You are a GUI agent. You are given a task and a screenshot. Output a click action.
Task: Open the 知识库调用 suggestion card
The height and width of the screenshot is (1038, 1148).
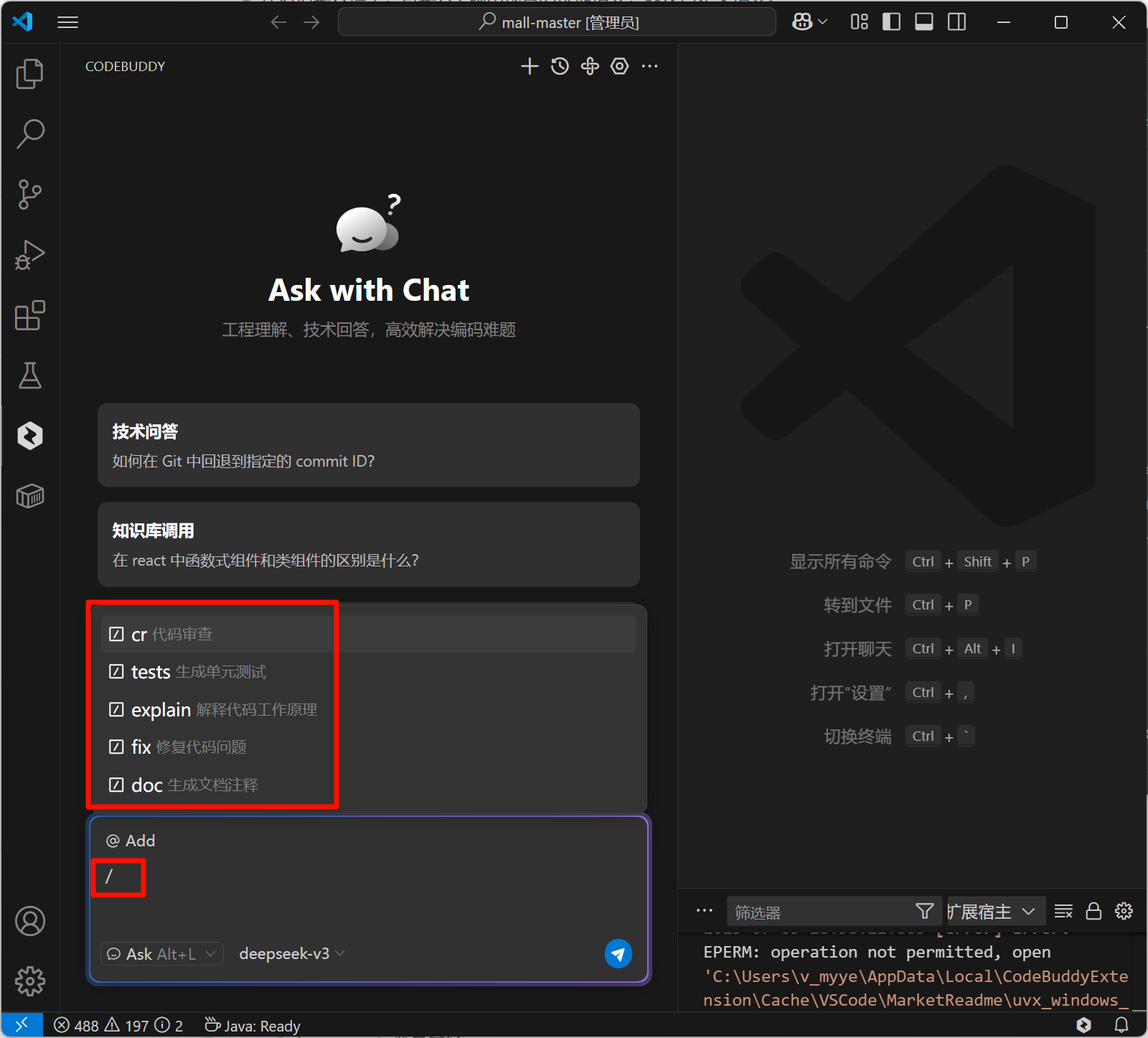click(368, 544)
